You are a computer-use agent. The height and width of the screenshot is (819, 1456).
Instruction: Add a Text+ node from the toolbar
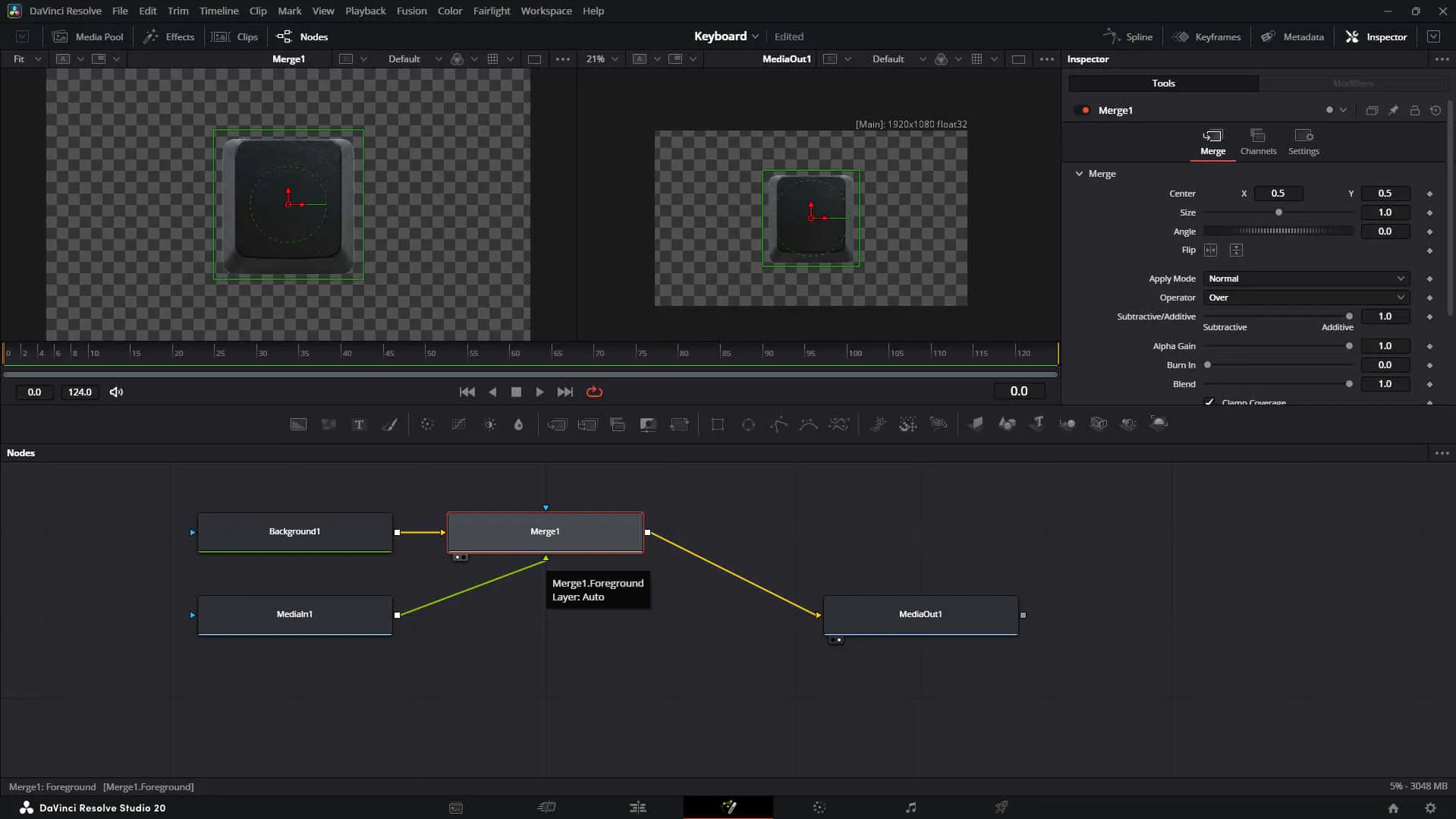[x=359, y=424]
